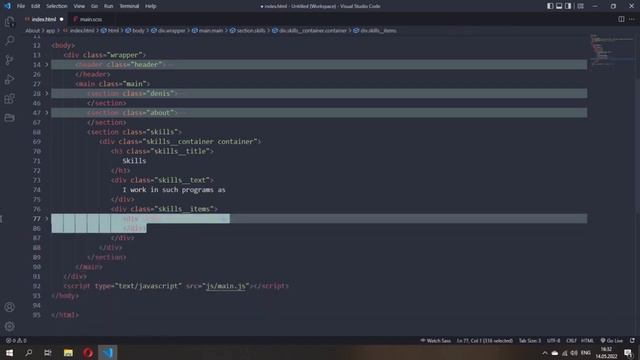Click the Visual Studio Code taskbar icon

tap(107, 353)
